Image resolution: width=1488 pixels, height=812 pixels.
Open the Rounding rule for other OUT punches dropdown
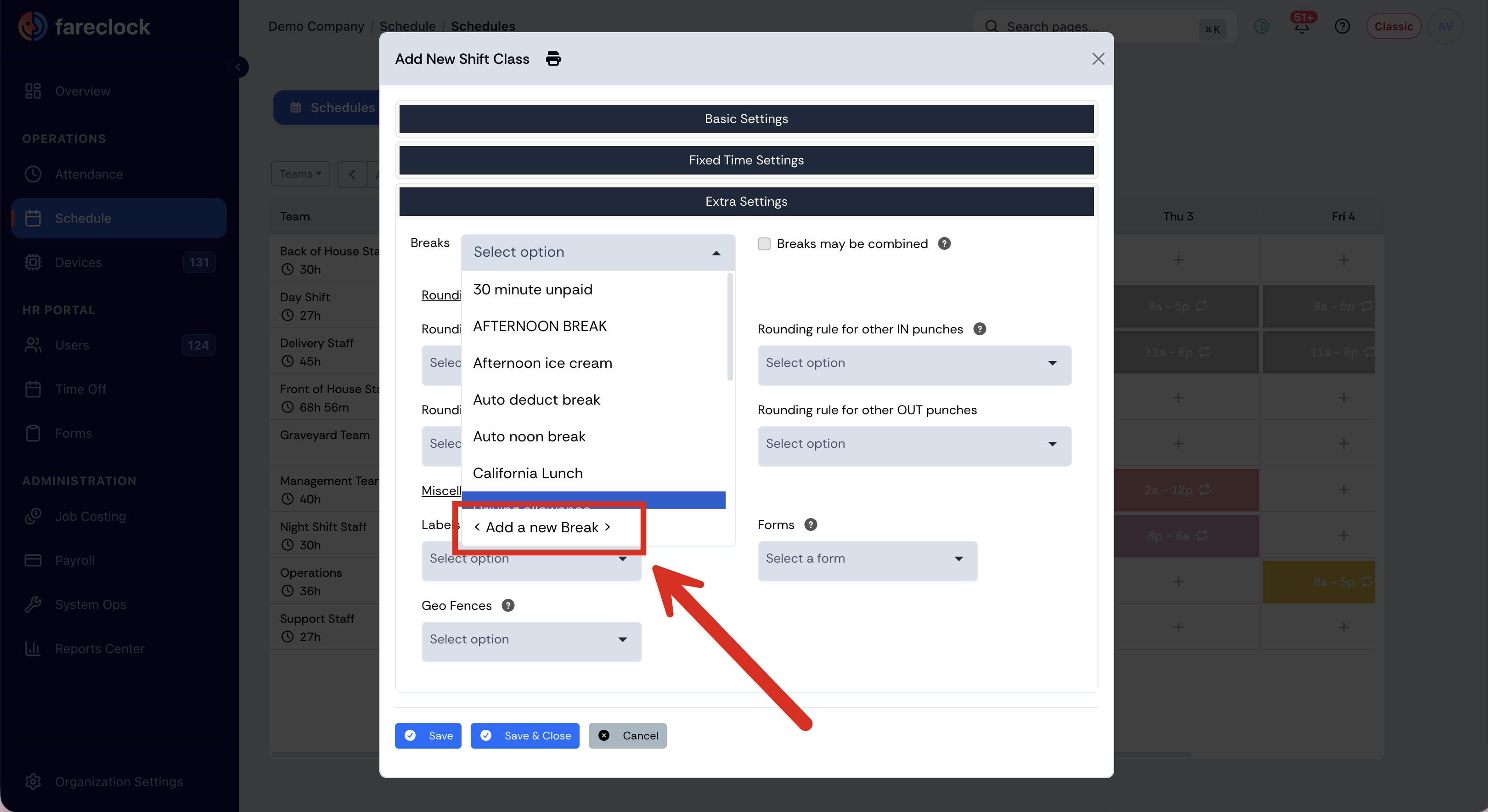[x=914, y=444]
